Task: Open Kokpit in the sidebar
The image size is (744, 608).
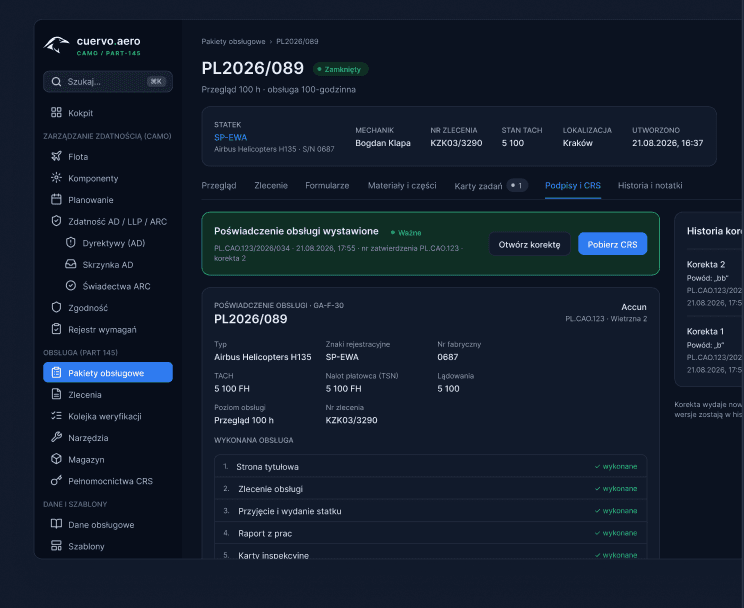Action: [108, 113]
